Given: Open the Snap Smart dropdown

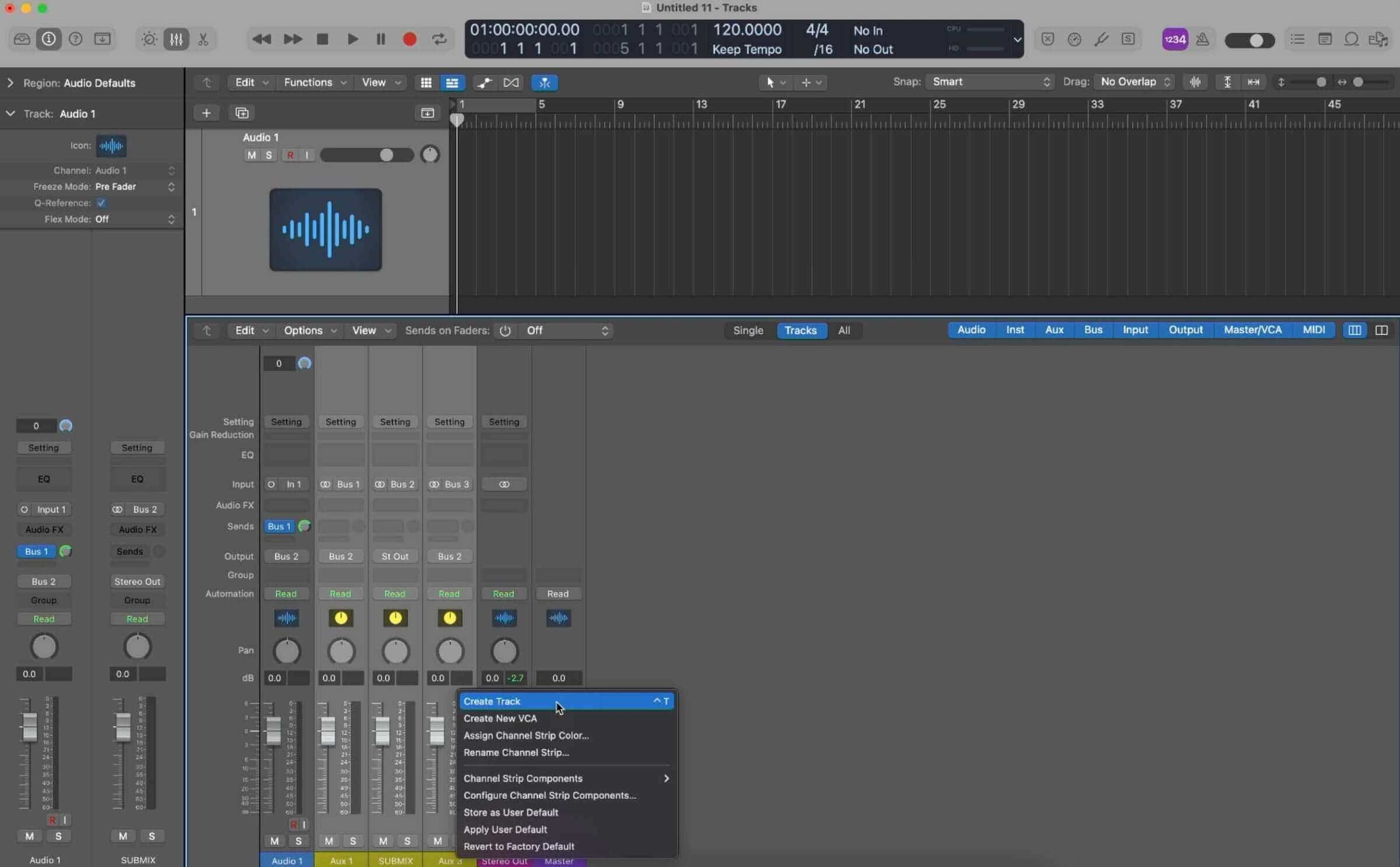Looking at the screenshot, I should [x=991, y=82].
